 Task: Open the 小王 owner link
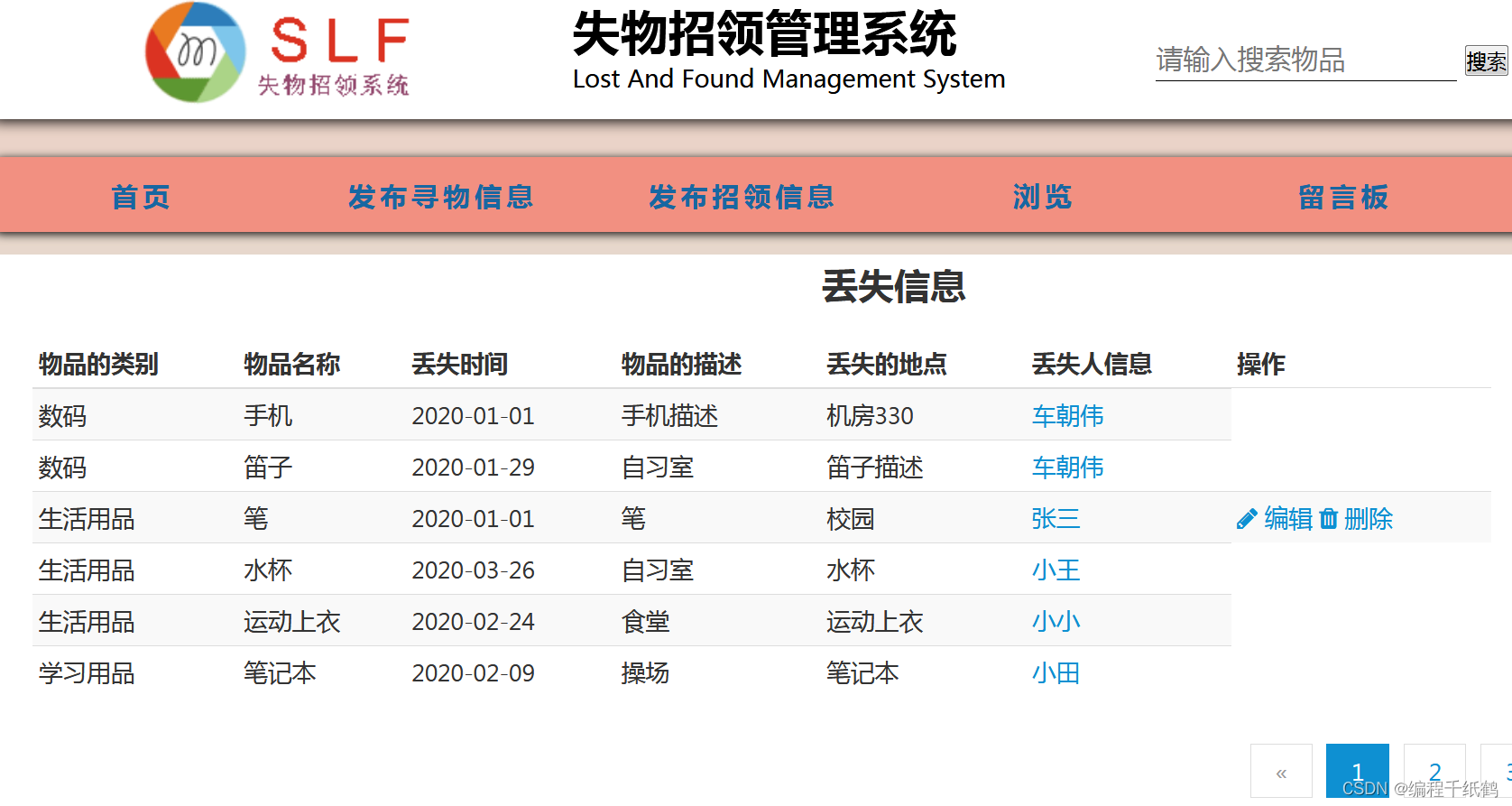click(1056, 570)
